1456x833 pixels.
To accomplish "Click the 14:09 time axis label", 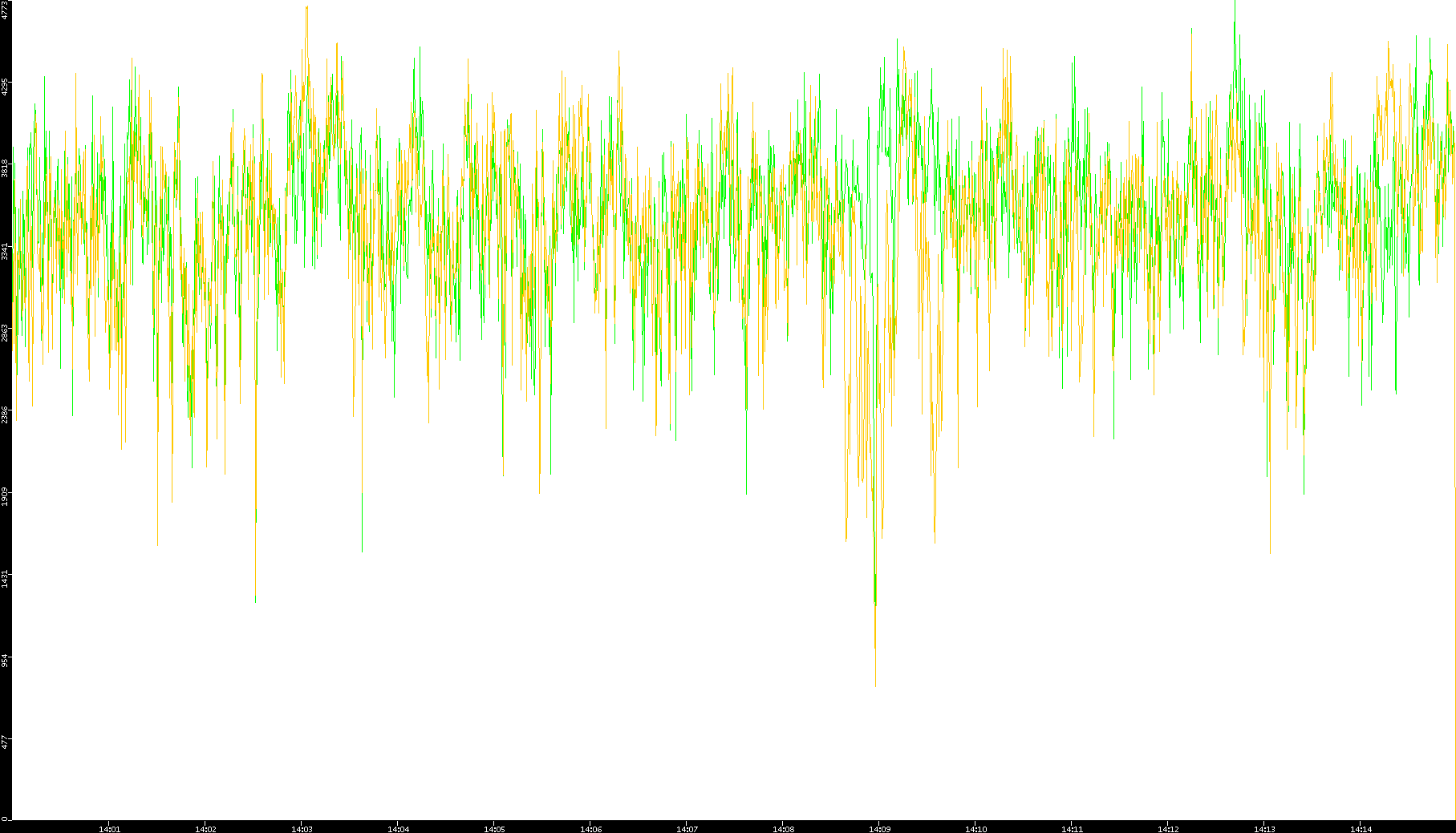I will 879,828.
